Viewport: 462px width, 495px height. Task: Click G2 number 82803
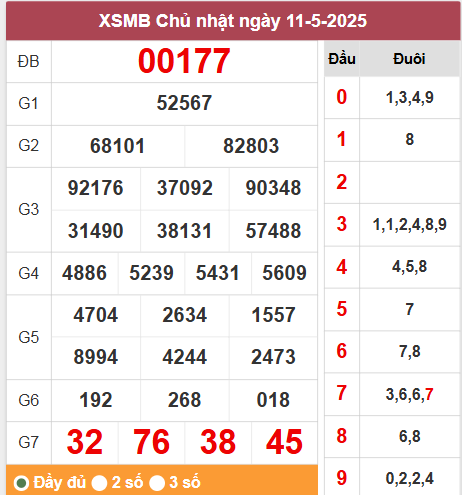click(251, 146)
